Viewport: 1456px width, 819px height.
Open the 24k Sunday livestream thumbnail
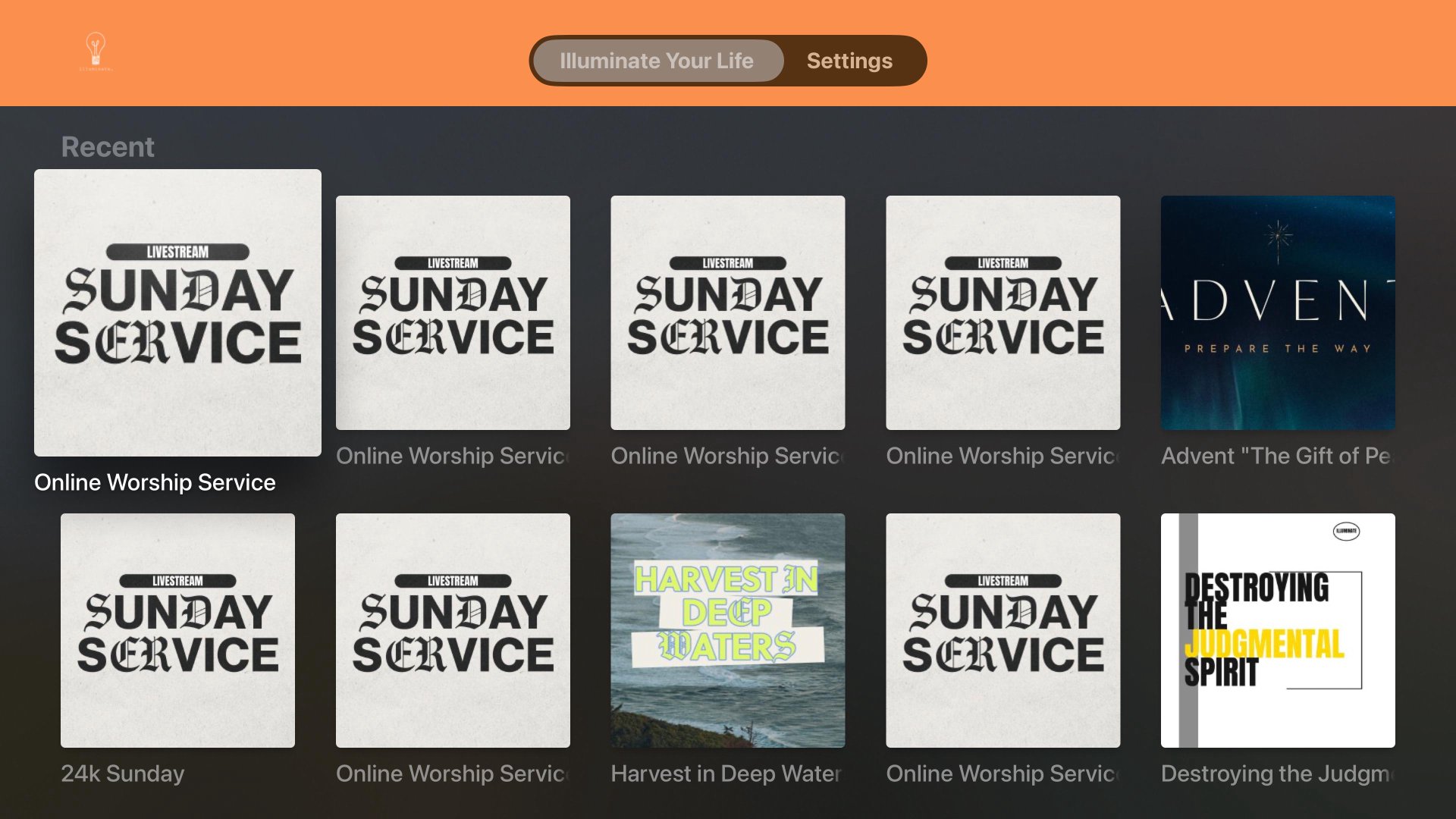tap(177, 630)
